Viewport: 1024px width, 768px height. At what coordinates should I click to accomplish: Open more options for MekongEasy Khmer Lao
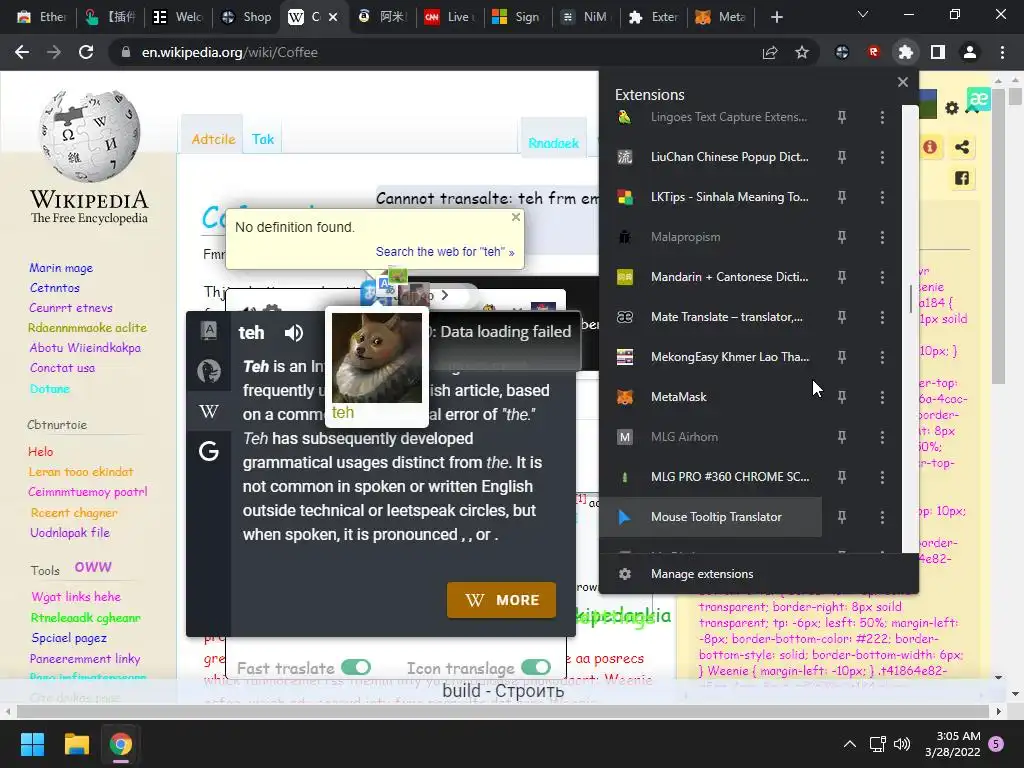coord(882,357)
